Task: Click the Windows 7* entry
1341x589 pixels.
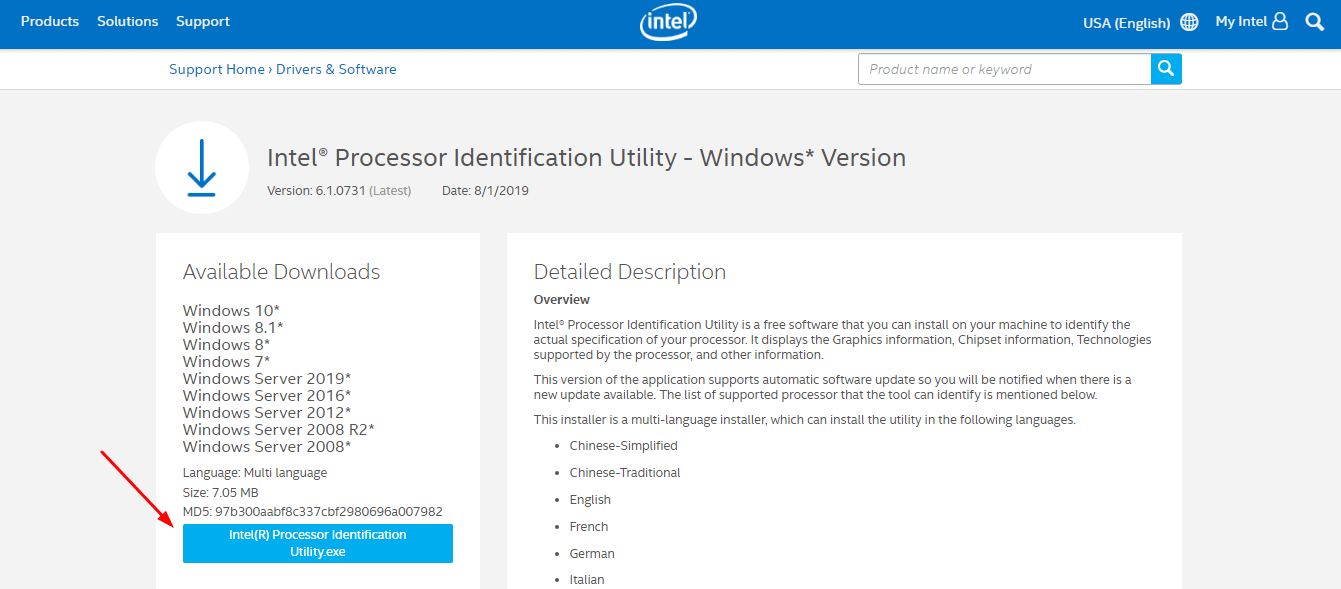Action: (227, 362)
